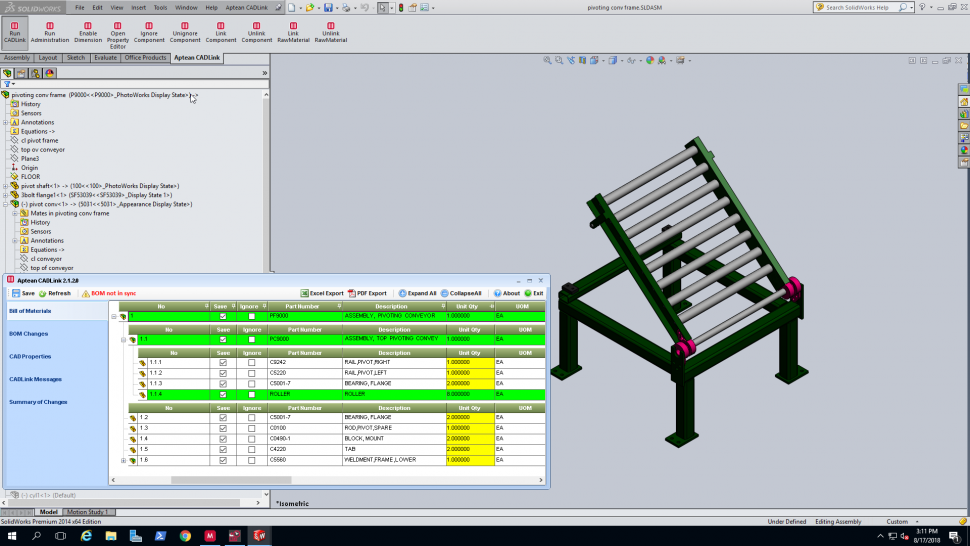
Task: Click Expand All in CADLink toolbar
Action: (x=418, y=293)
